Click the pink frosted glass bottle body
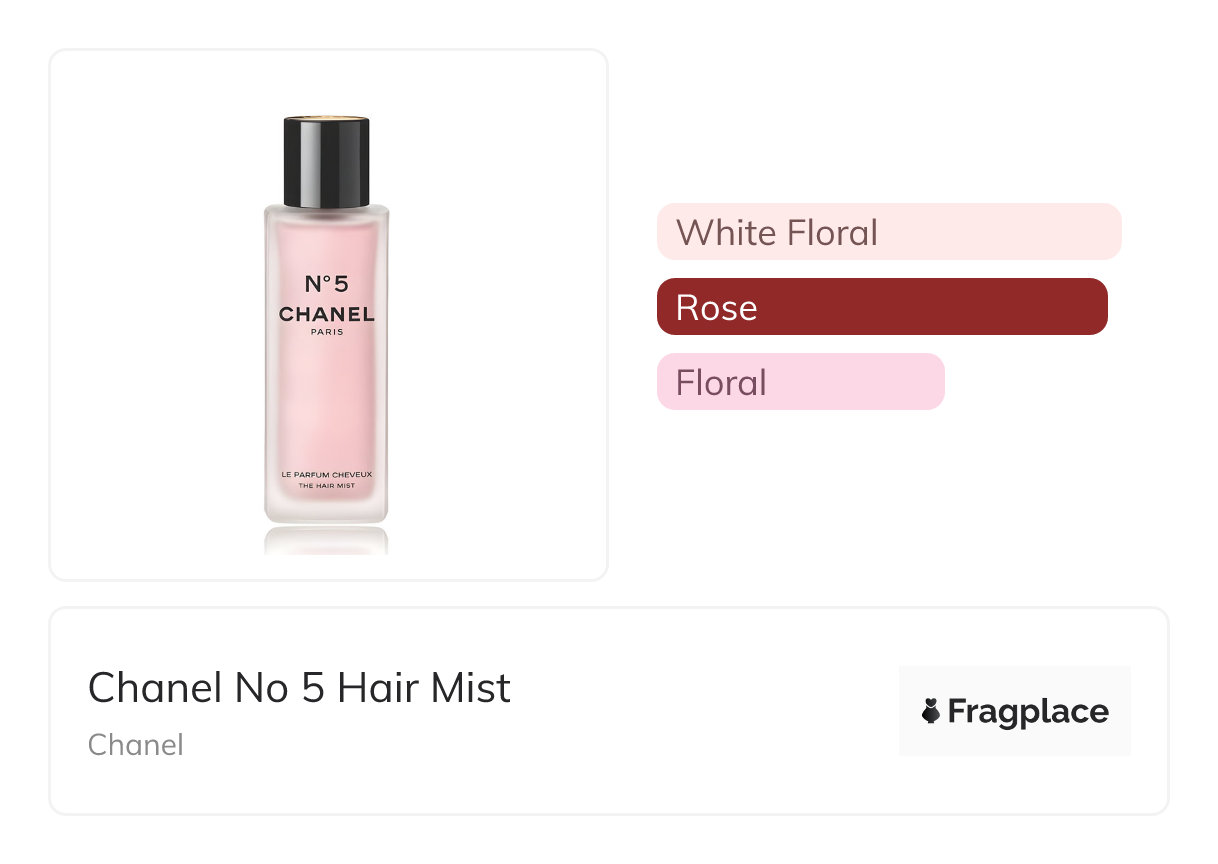Screen dimensions: 1218x864 (326, 400)
